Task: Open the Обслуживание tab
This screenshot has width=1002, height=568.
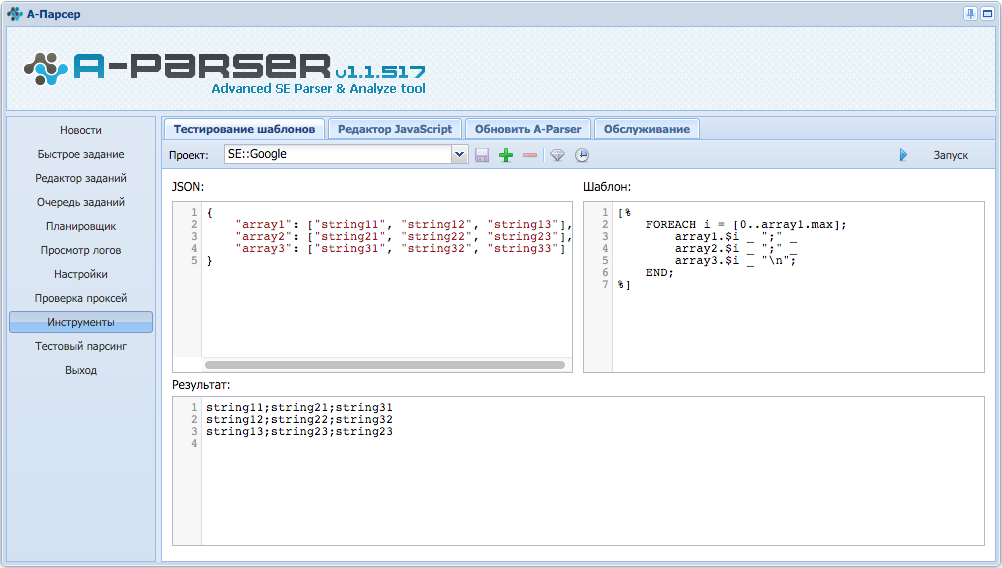Action: [647, 129]
